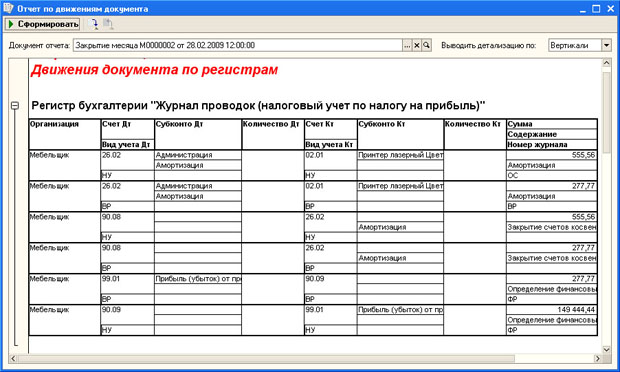Click the sum cell 555,56 in first row
This screenshot has width=620, height=372.
(552, 155)
